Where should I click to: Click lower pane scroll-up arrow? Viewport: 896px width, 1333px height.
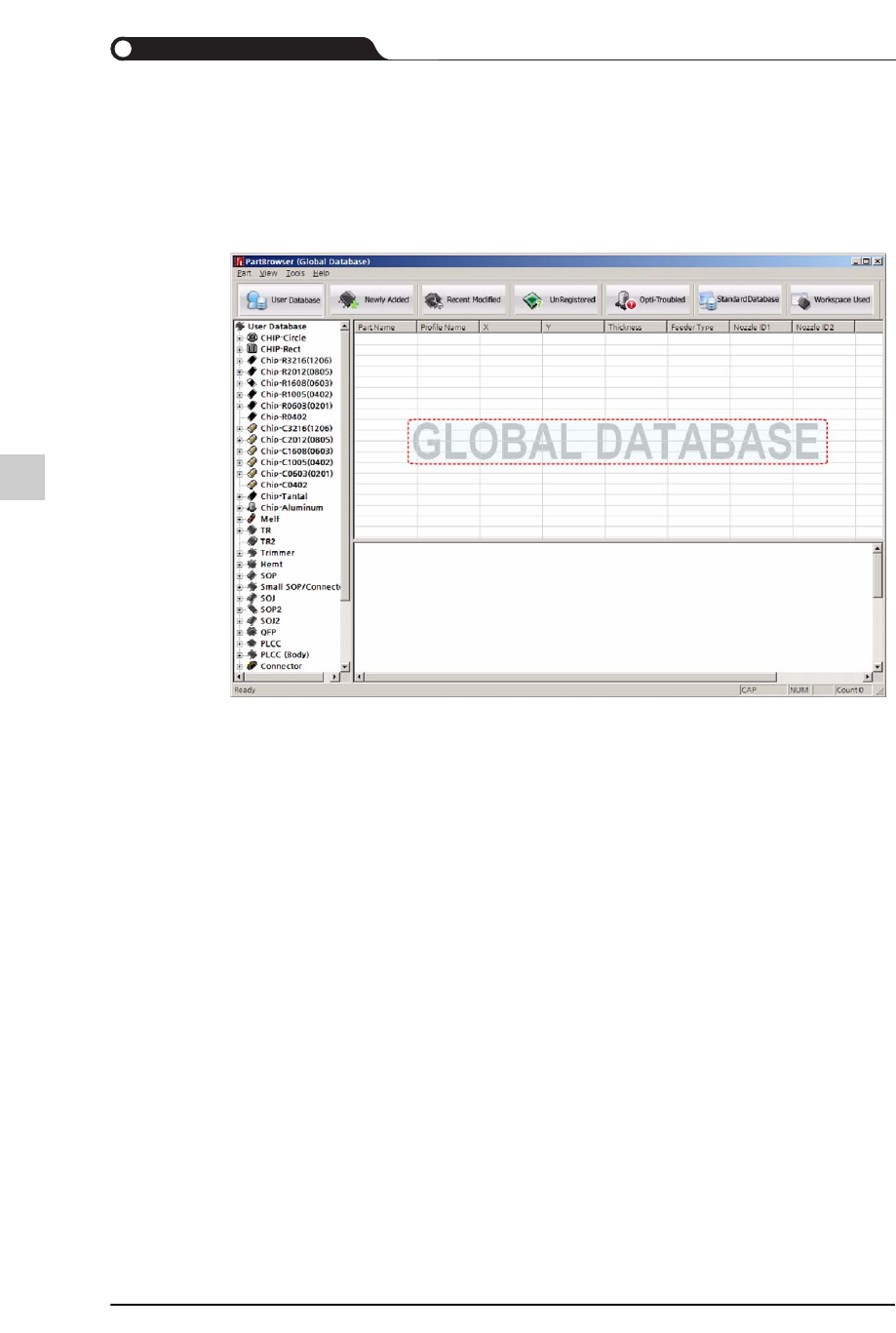pyautogui.click(x=877, y=548)
